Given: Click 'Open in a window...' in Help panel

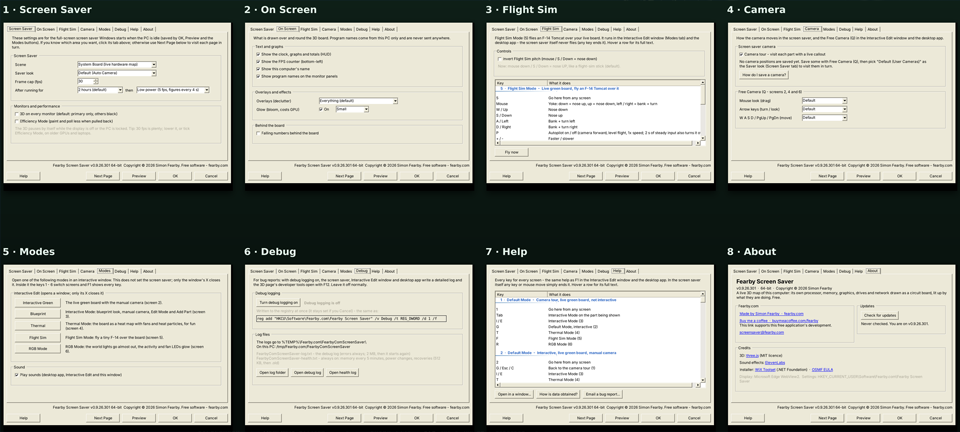Looking at the screenshot, I should click(x=515, y=394).
